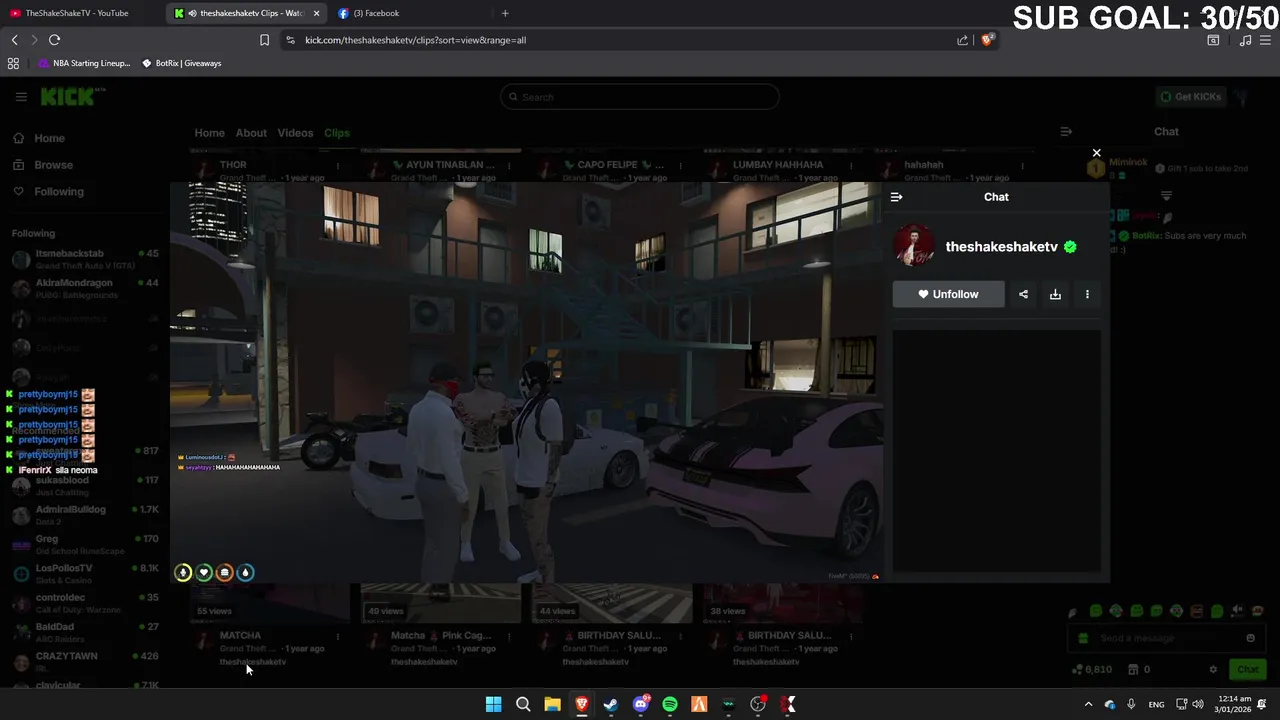
Task: Switch to the channel Videos tab
Action: 295,133
